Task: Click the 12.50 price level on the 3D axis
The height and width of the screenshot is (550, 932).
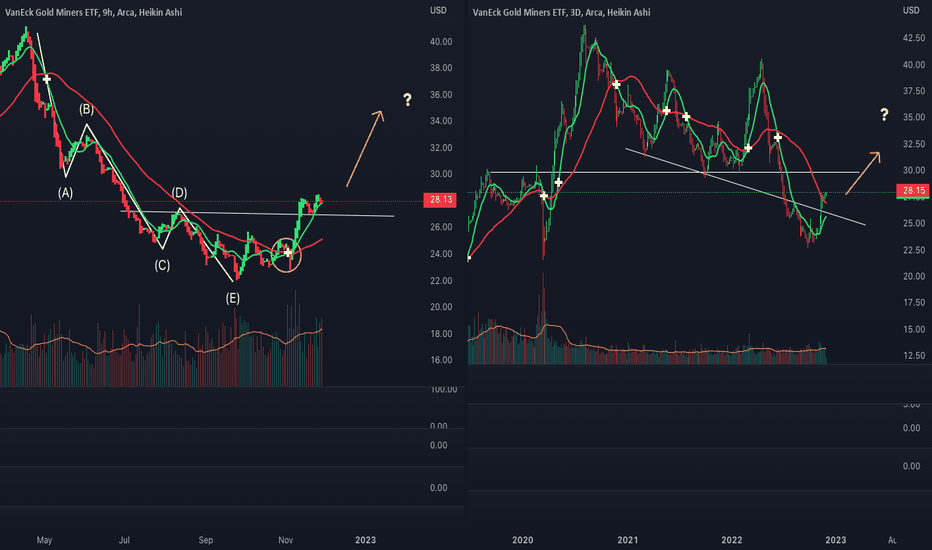Action: pyautogui.click(x=914, y=356)
